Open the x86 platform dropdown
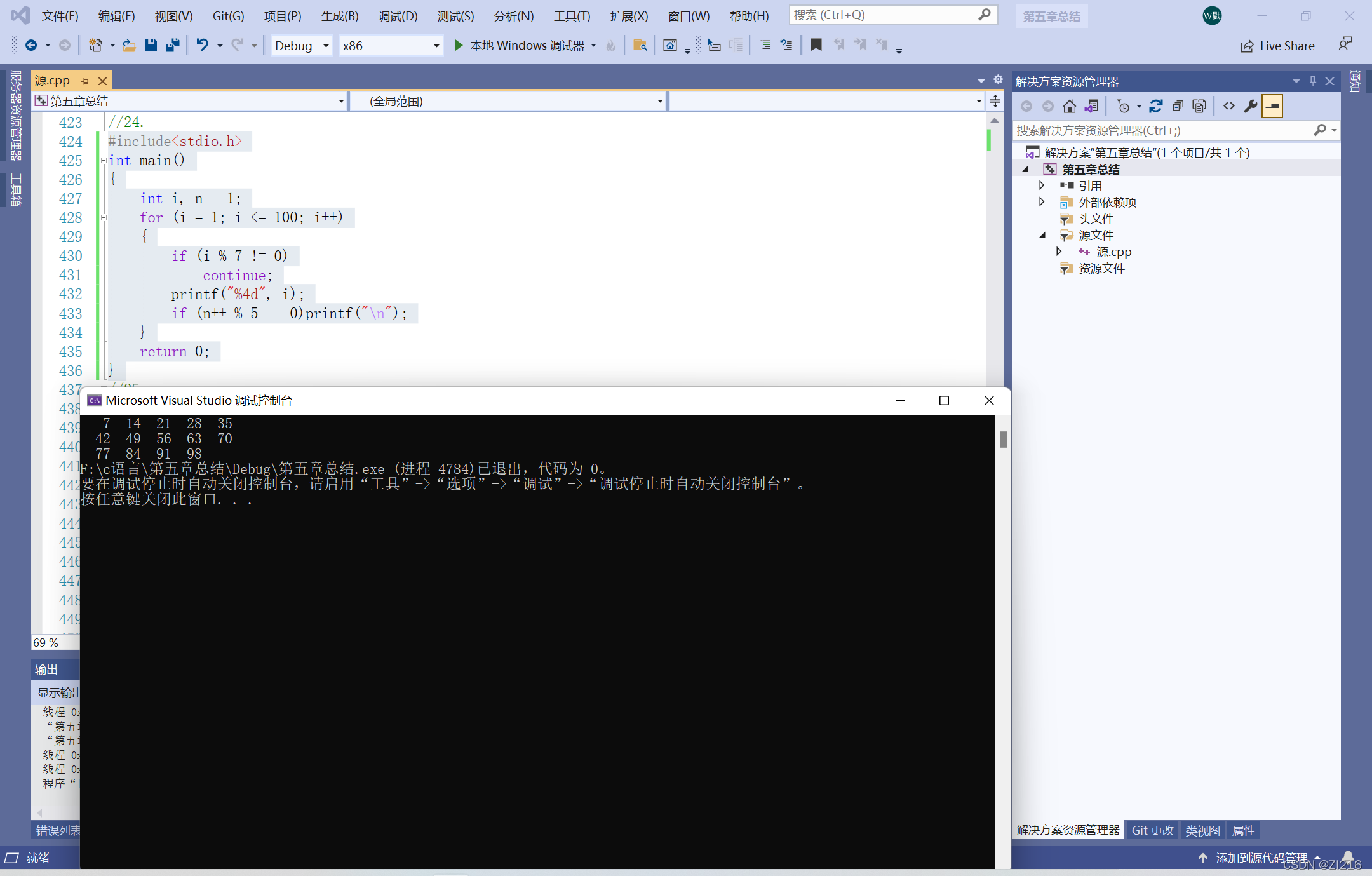1372x876 pixels. [x=391, y=46]
